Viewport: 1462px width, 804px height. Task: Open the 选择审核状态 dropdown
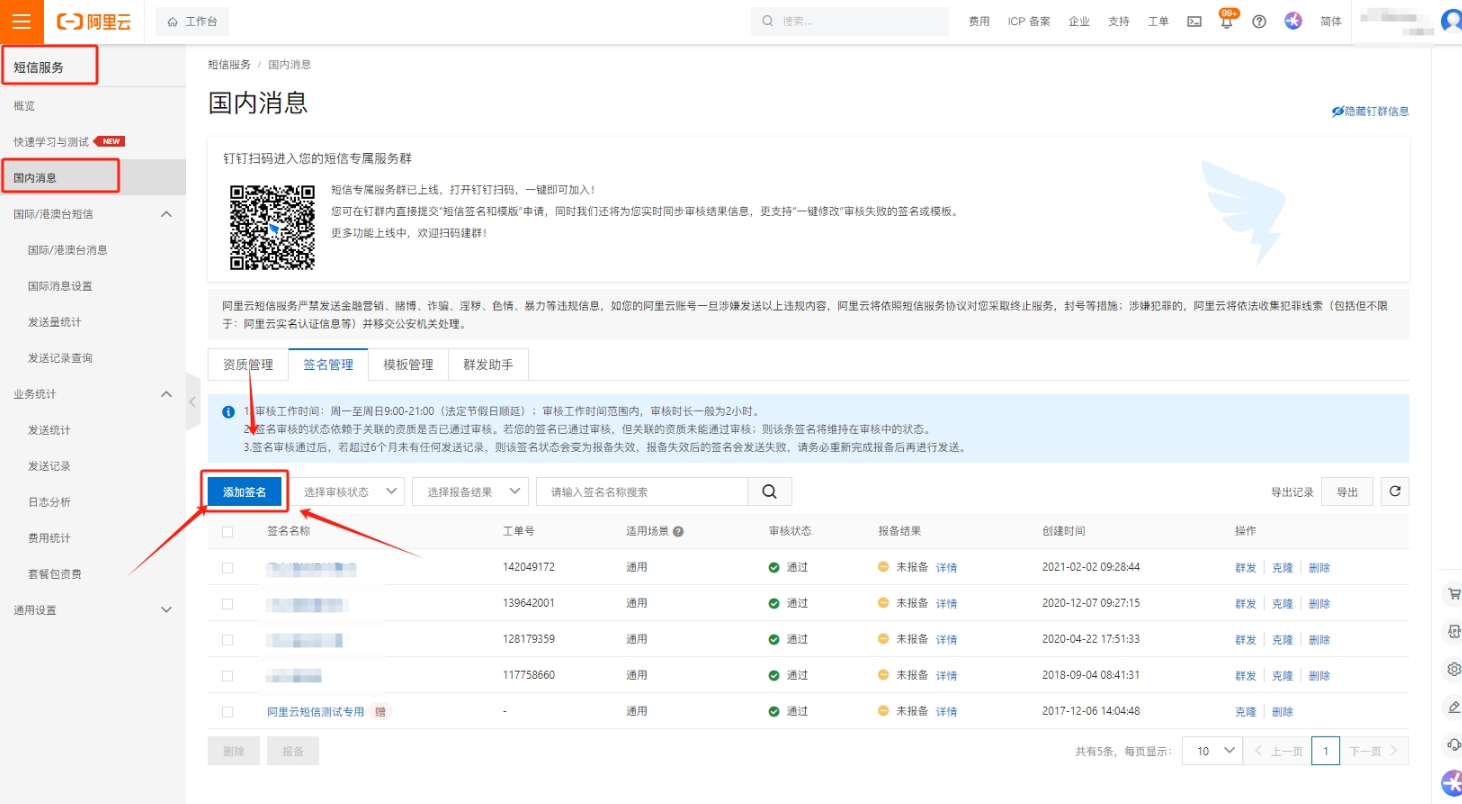(348, 491)
